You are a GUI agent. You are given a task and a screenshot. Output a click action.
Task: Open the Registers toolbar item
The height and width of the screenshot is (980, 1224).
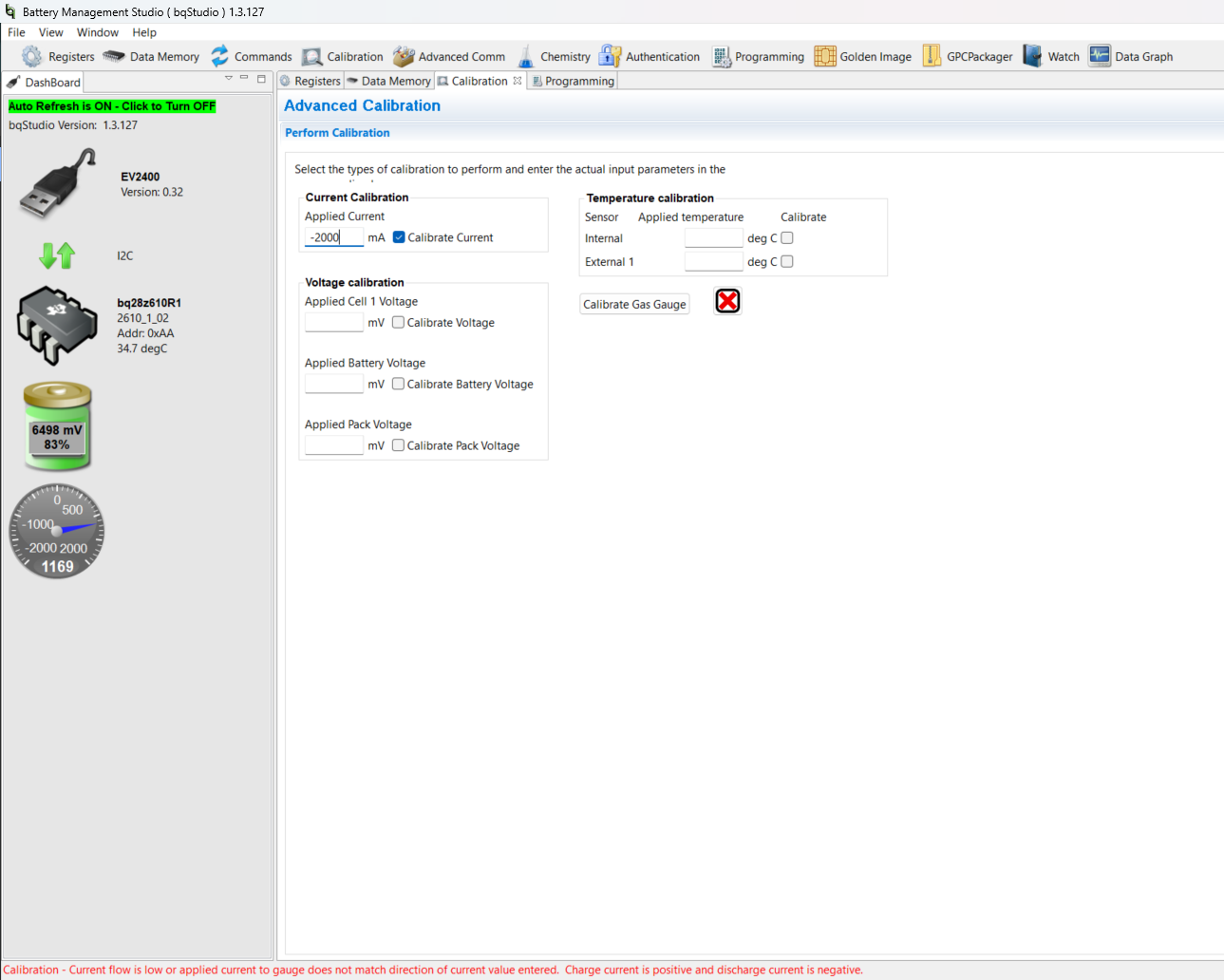[59, 57]
